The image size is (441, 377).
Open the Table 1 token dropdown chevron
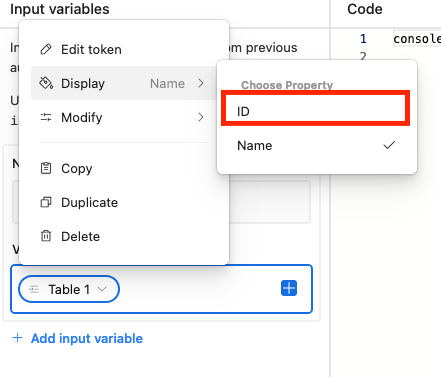click(102, 289)
